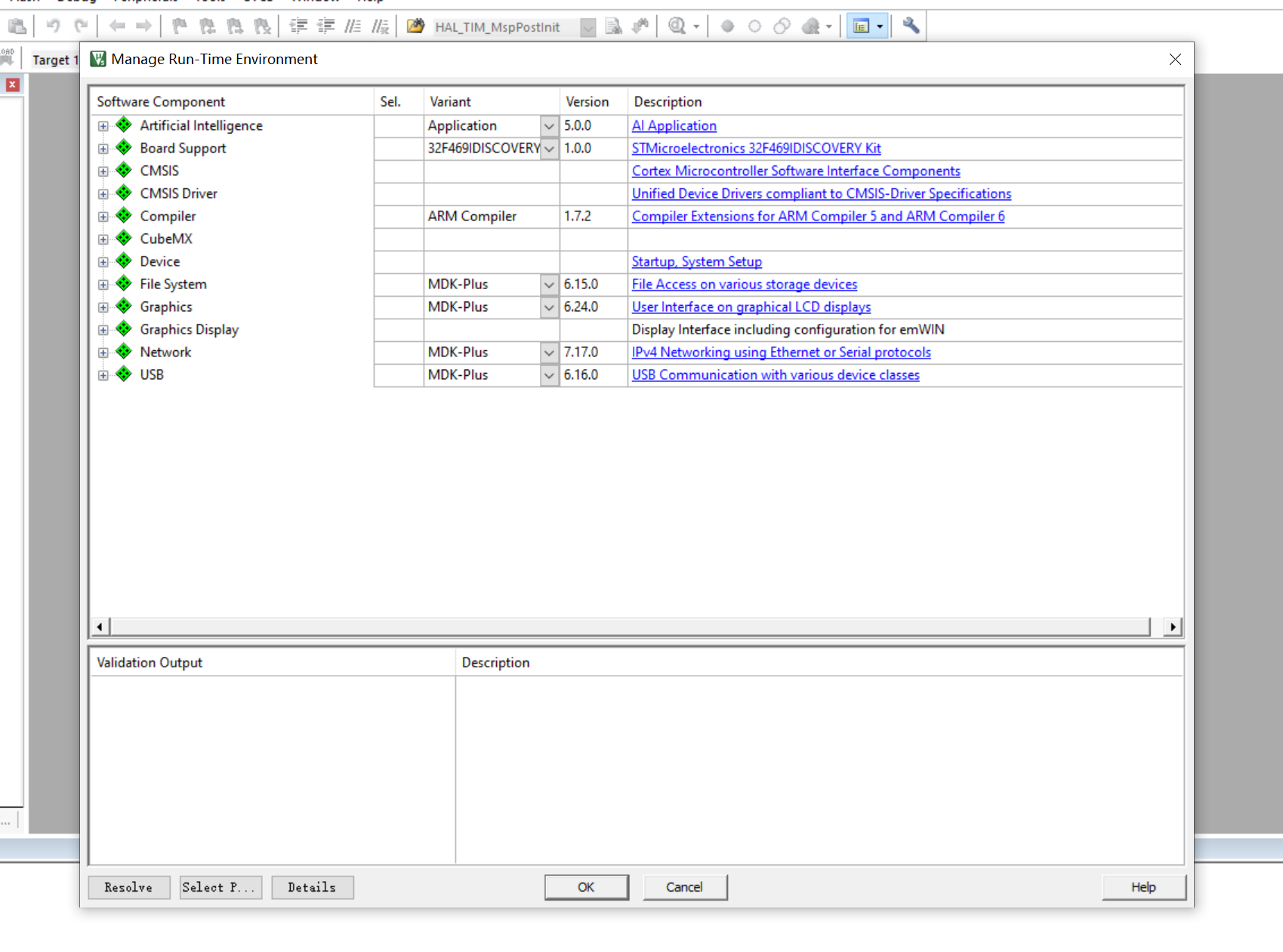Expand the Compiler tree node
Viewport: 1283px width, 952px height.
coord(103,217)
